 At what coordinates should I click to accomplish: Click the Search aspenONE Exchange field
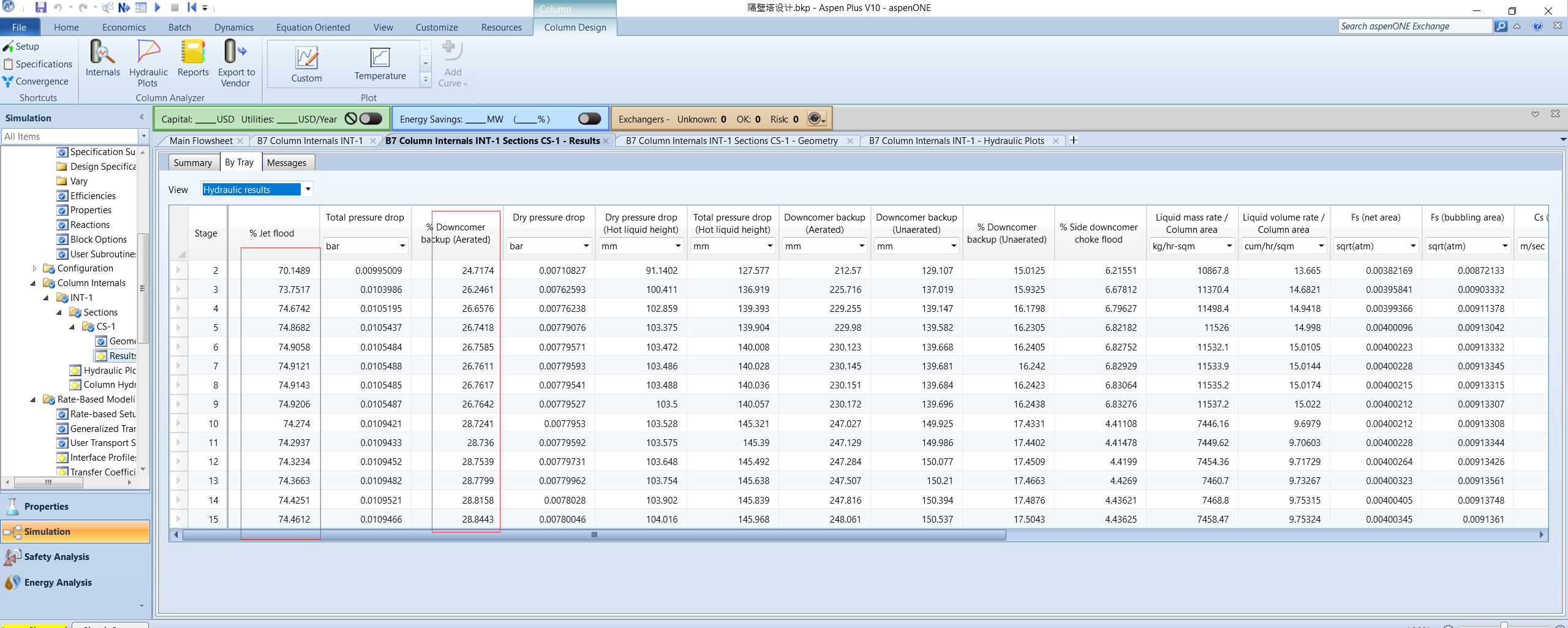(x=1415, y=26)
